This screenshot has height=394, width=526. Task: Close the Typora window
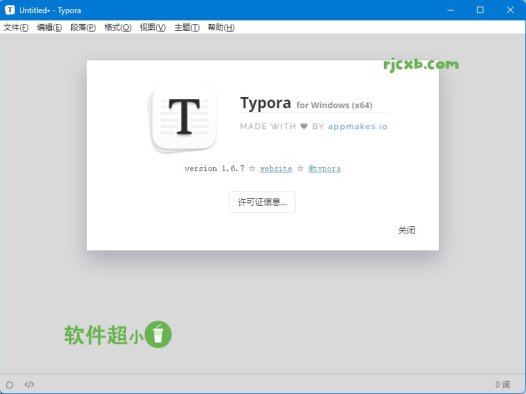pos(510,10)
